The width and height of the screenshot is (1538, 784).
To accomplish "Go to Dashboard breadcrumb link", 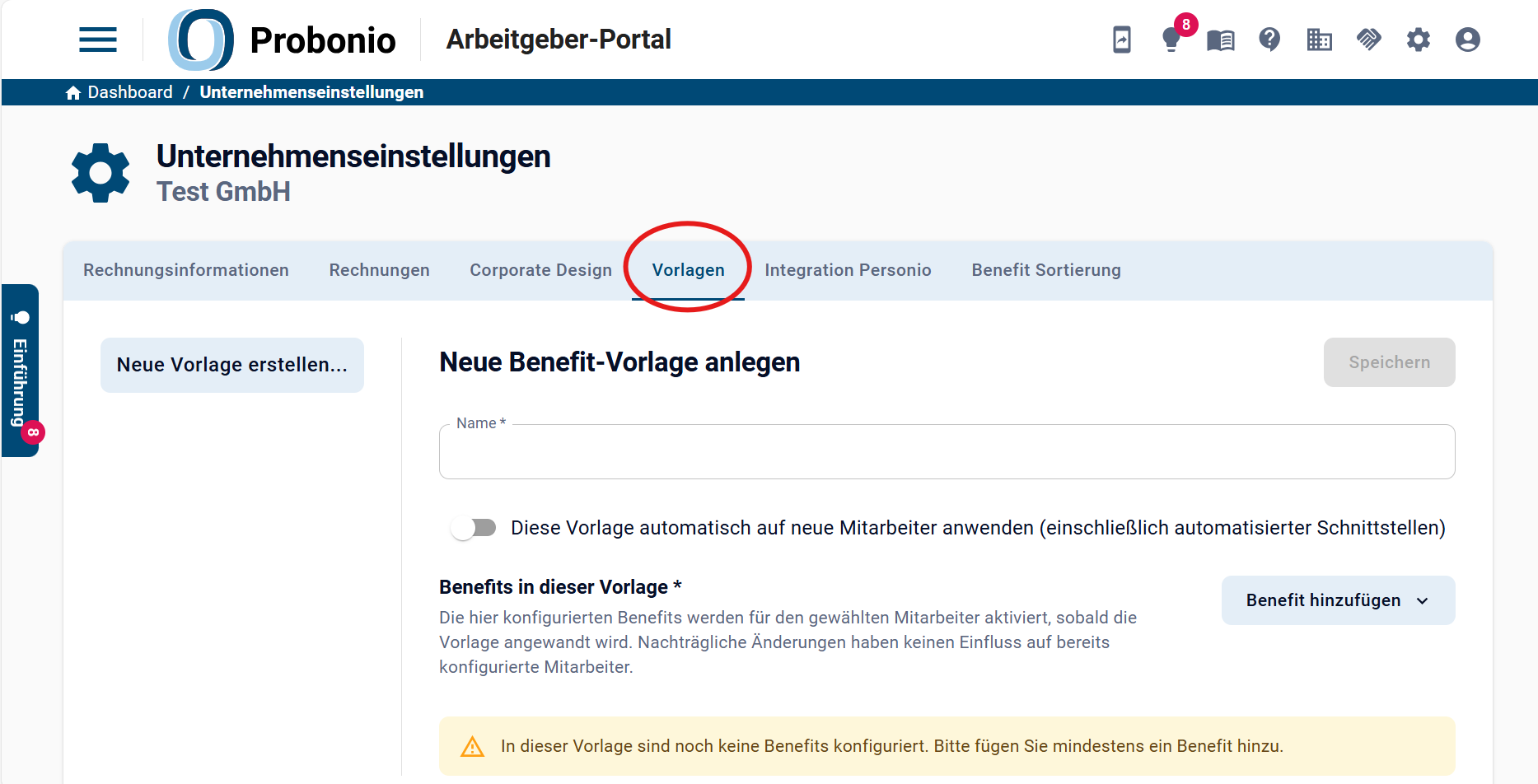I will (x=130, y=92).
